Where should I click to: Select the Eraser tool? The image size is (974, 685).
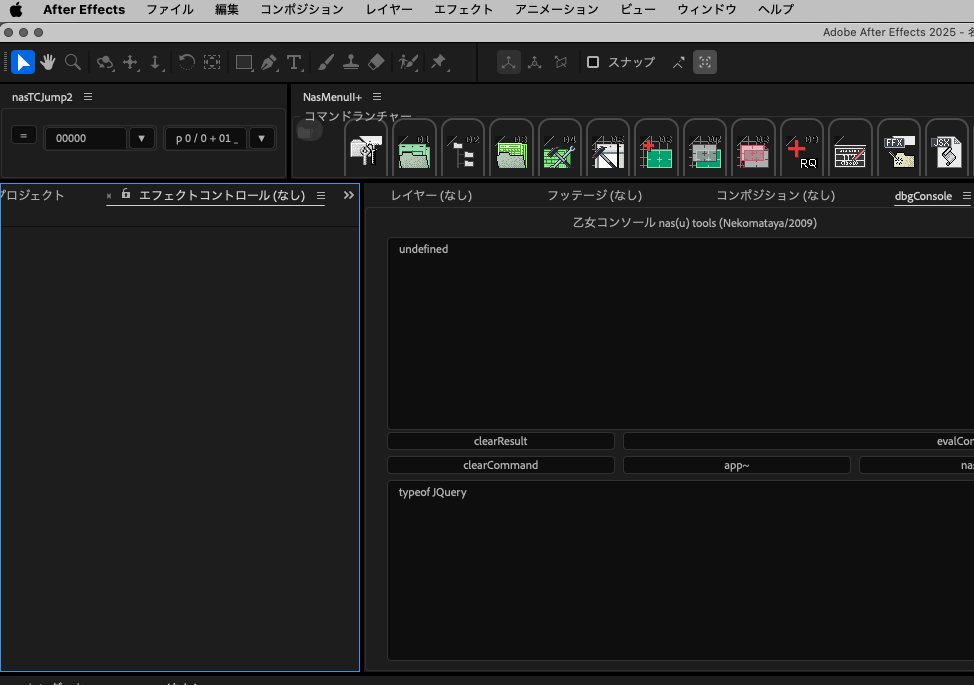(376, 62)
